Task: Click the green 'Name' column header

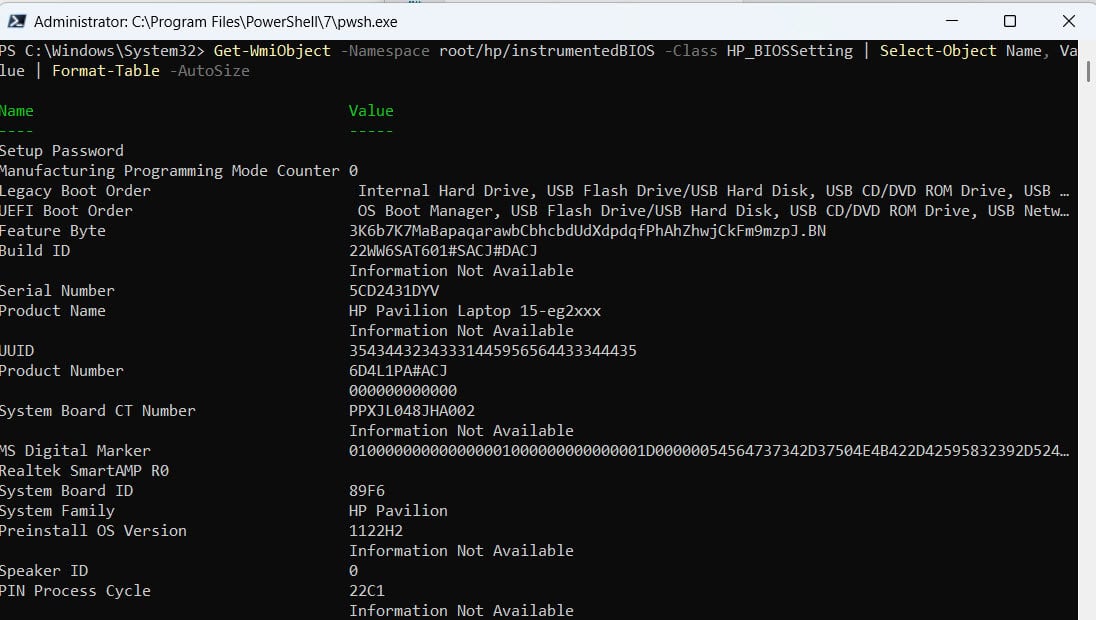Action: tap(17, 111)
